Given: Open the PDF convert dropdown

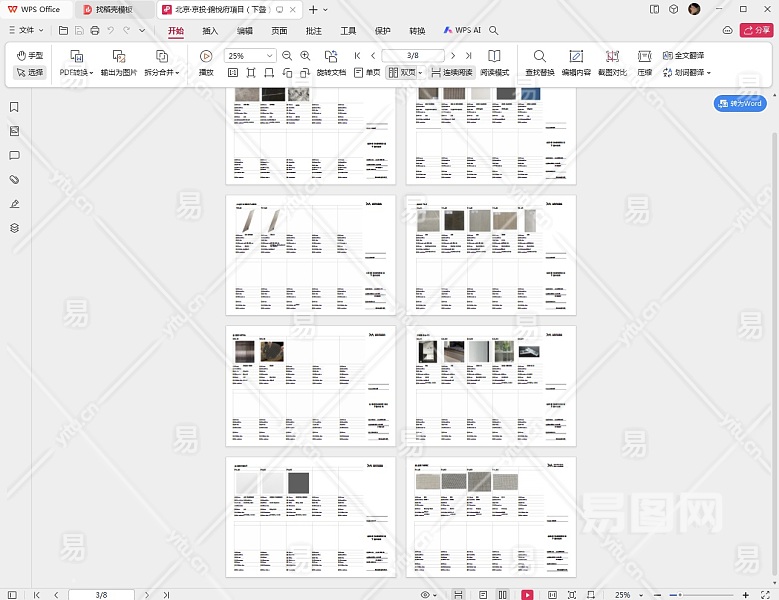Looking at the screenshot, I should coord(75,73).
